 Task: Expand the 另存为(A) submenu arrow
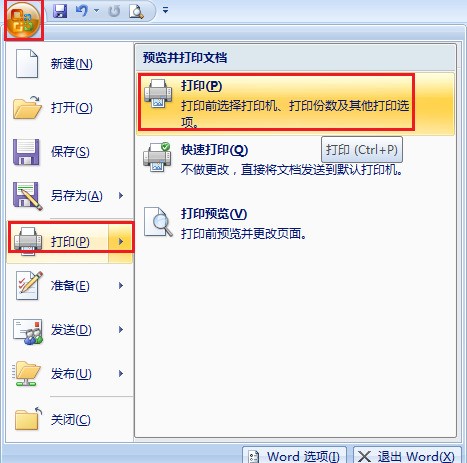(121, 196)
